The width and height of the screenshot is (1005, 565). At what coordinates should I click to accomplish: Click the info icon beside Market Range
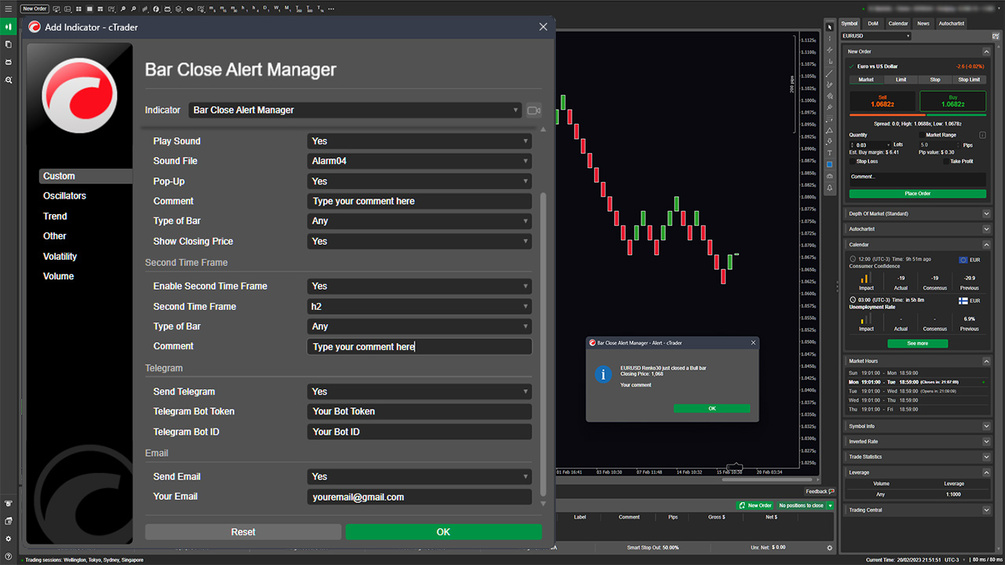[982, 135]
